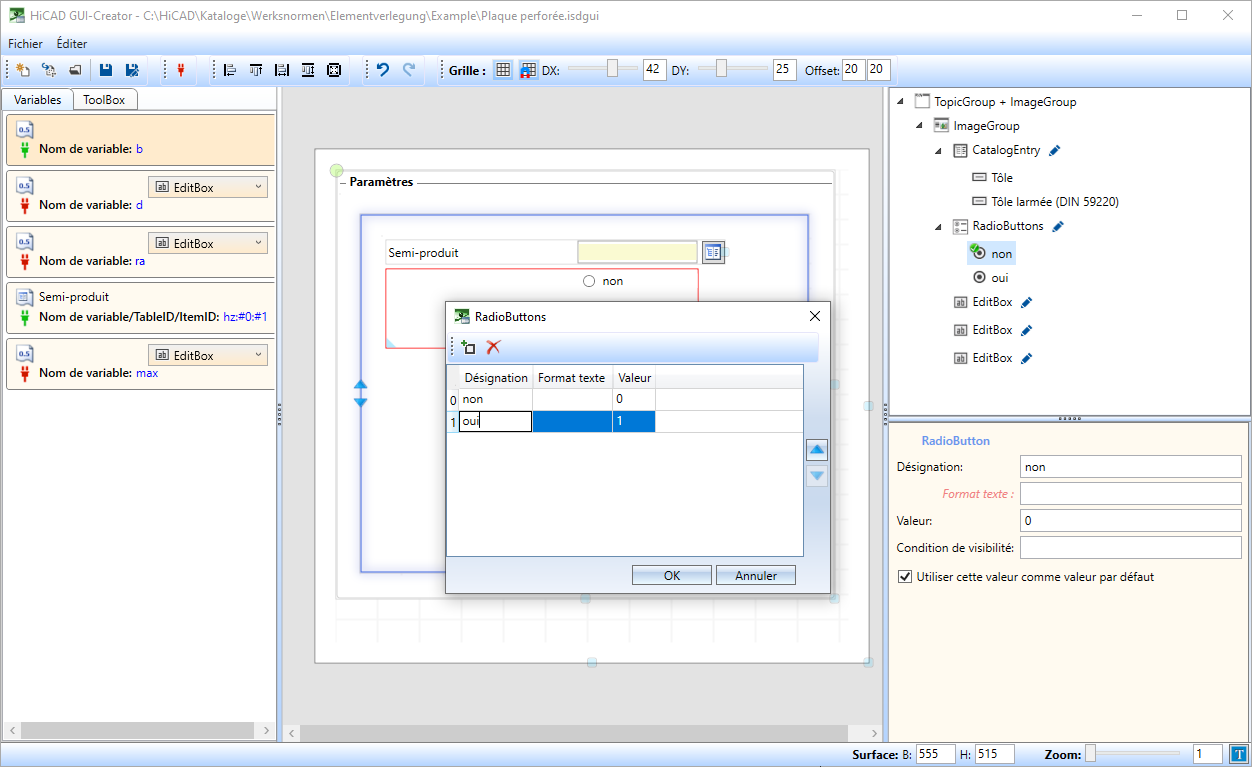This screenshot has height=767, width=1252.
Task: Open the Fichier menu
Action: [x=25, y=44]
